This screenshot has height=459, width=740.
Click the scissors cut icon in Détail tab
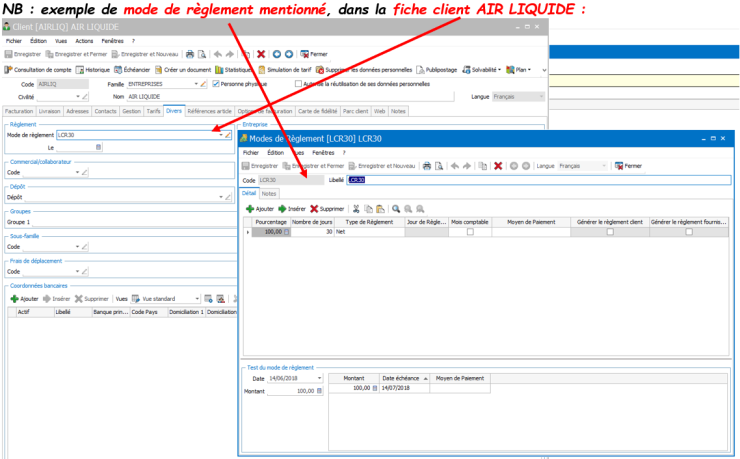(356, 209)
